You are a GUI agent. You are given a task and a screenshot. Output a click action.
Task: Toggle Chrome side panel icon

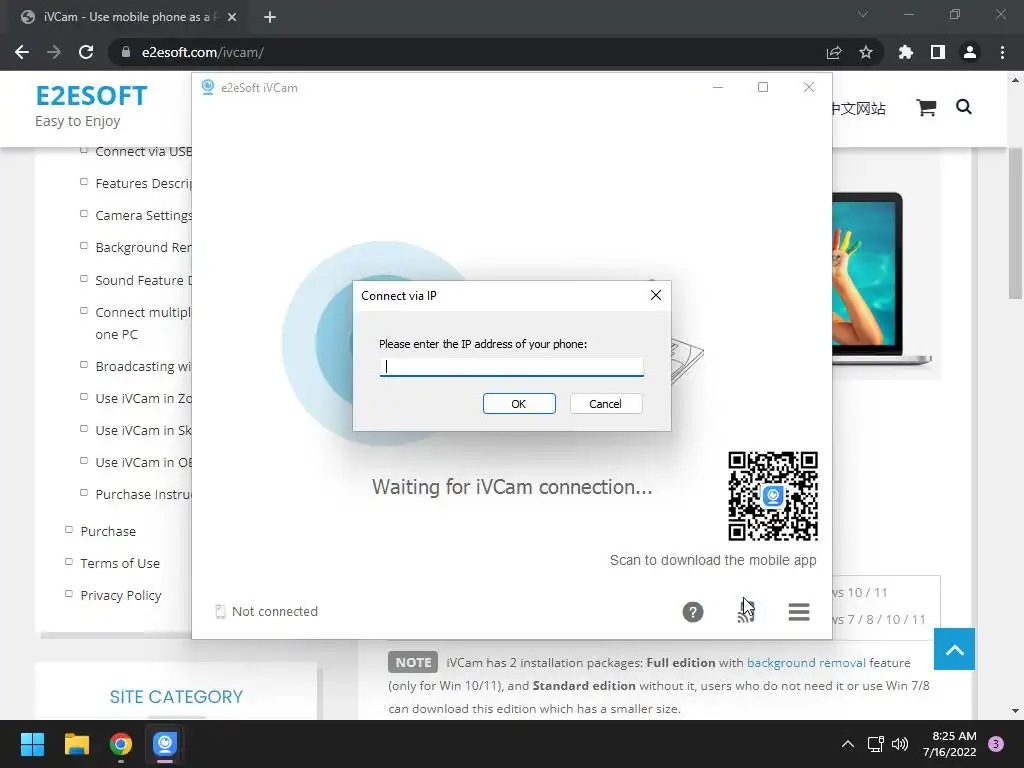coord(938,52)
